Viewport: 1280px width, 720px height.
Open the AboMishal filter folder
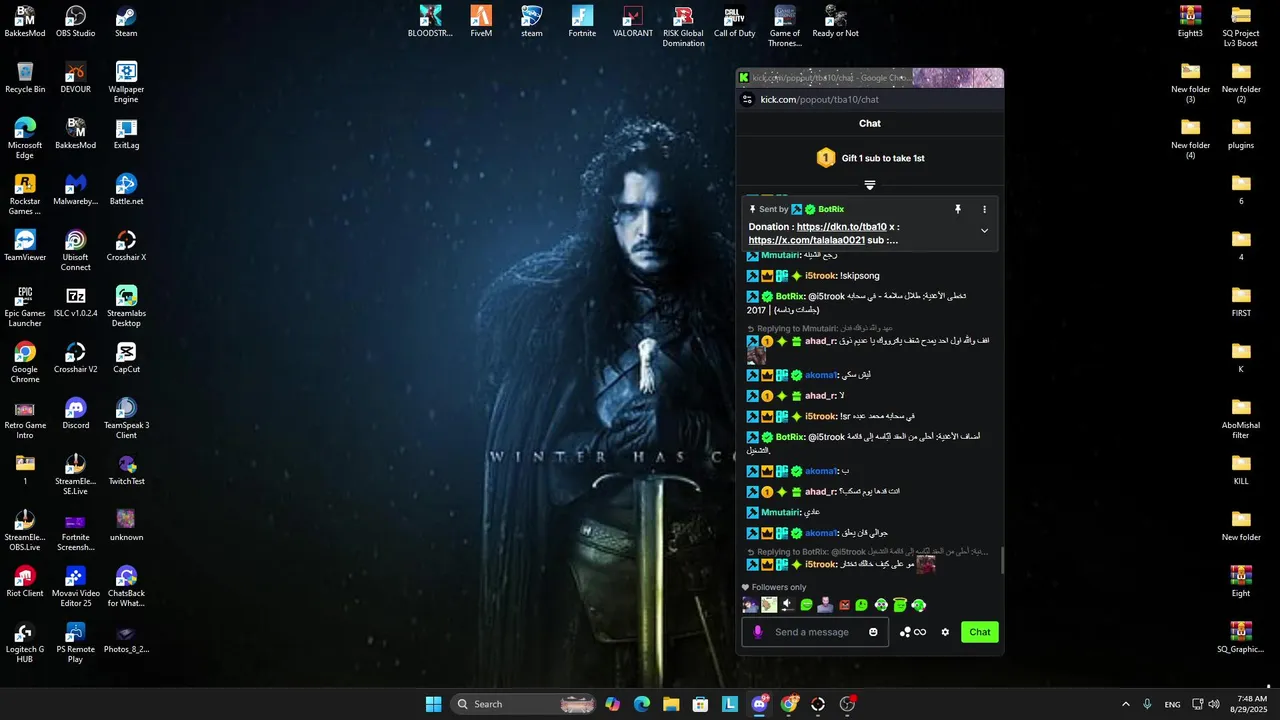pyautogui.click(x=1241, y=419)
